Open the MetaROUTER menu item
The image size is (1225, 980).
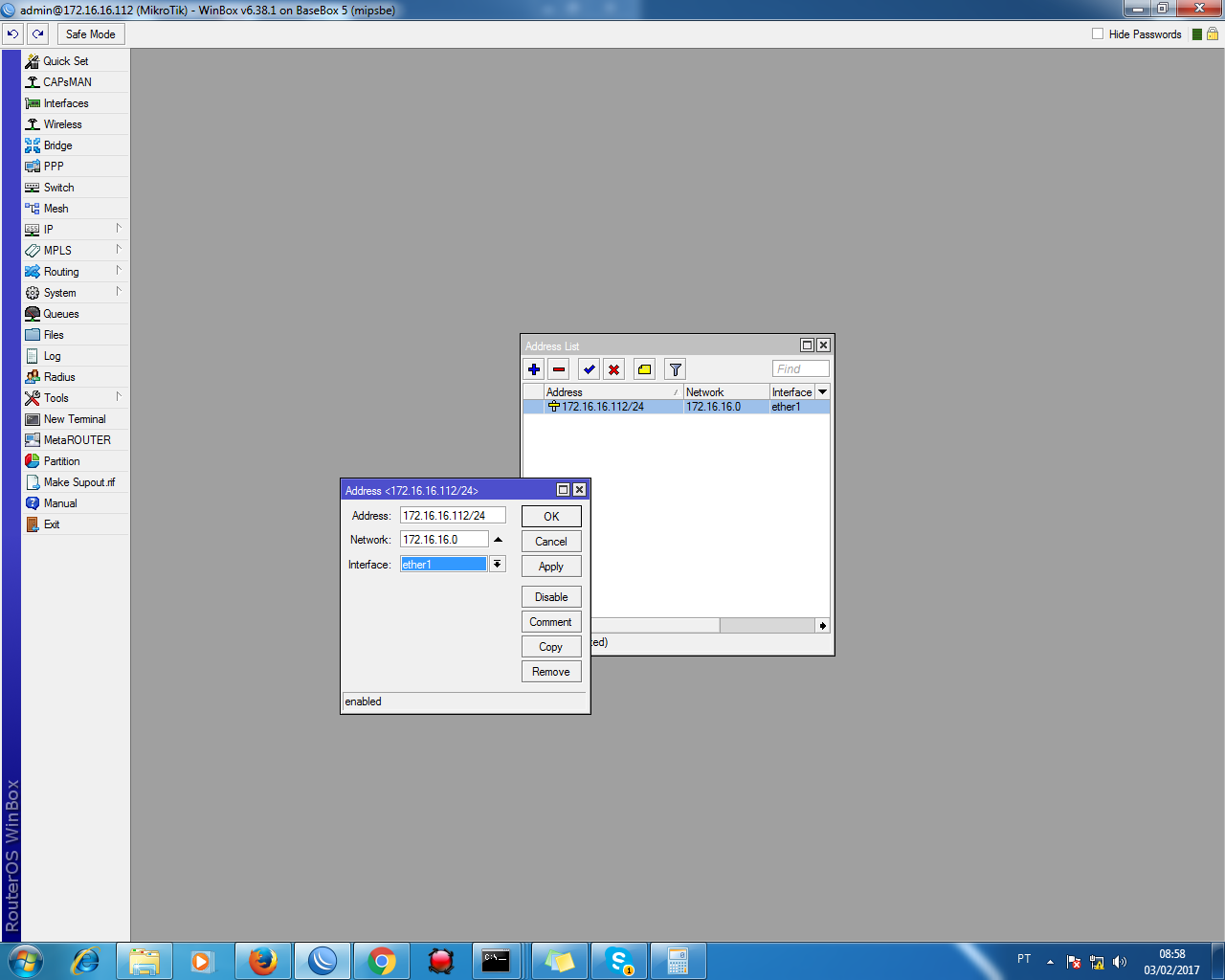click(x=76, y=440)
